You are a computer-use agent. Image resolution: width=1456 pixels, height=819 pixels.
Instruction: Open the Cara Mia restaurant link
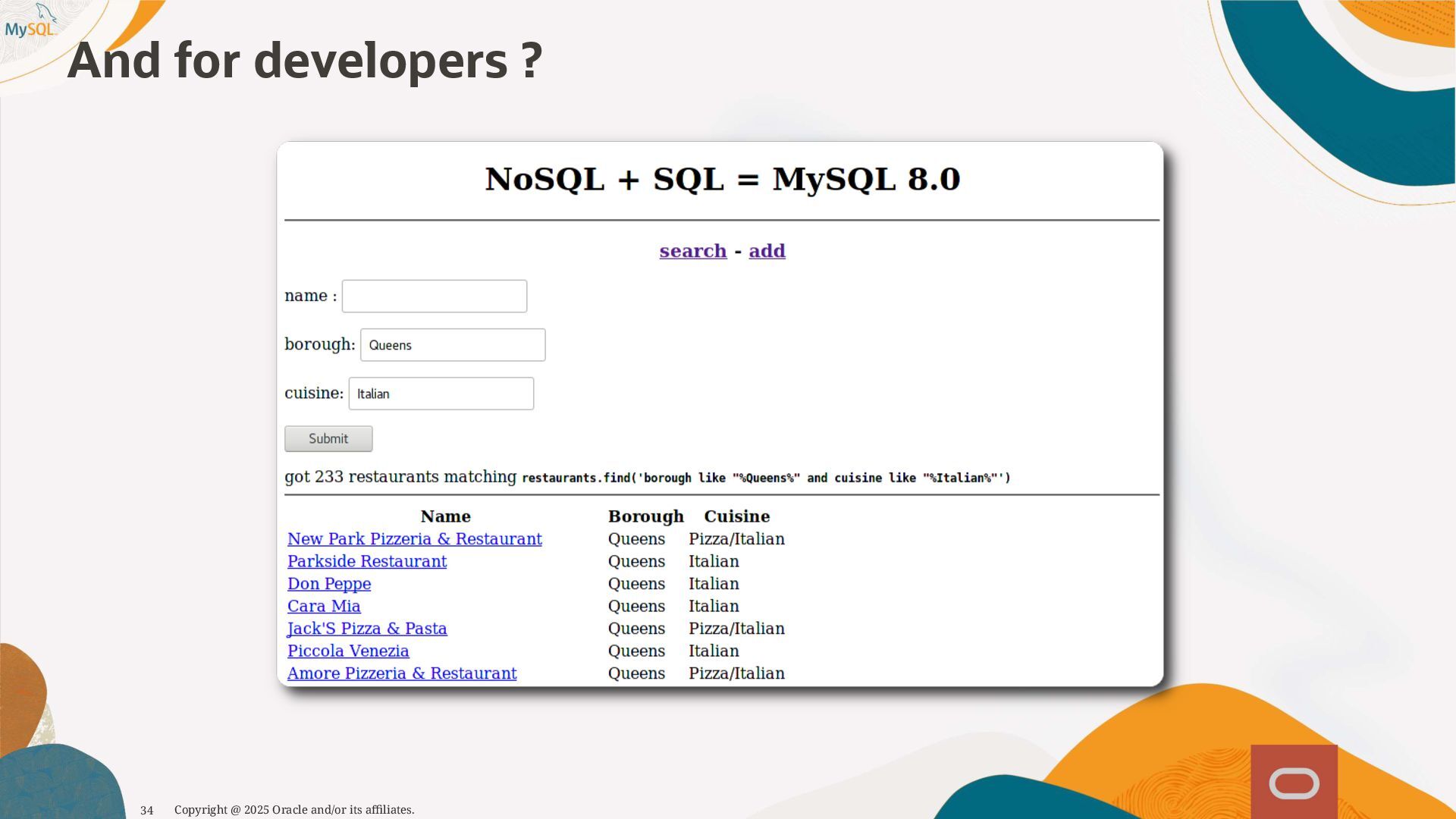[323, 607]
